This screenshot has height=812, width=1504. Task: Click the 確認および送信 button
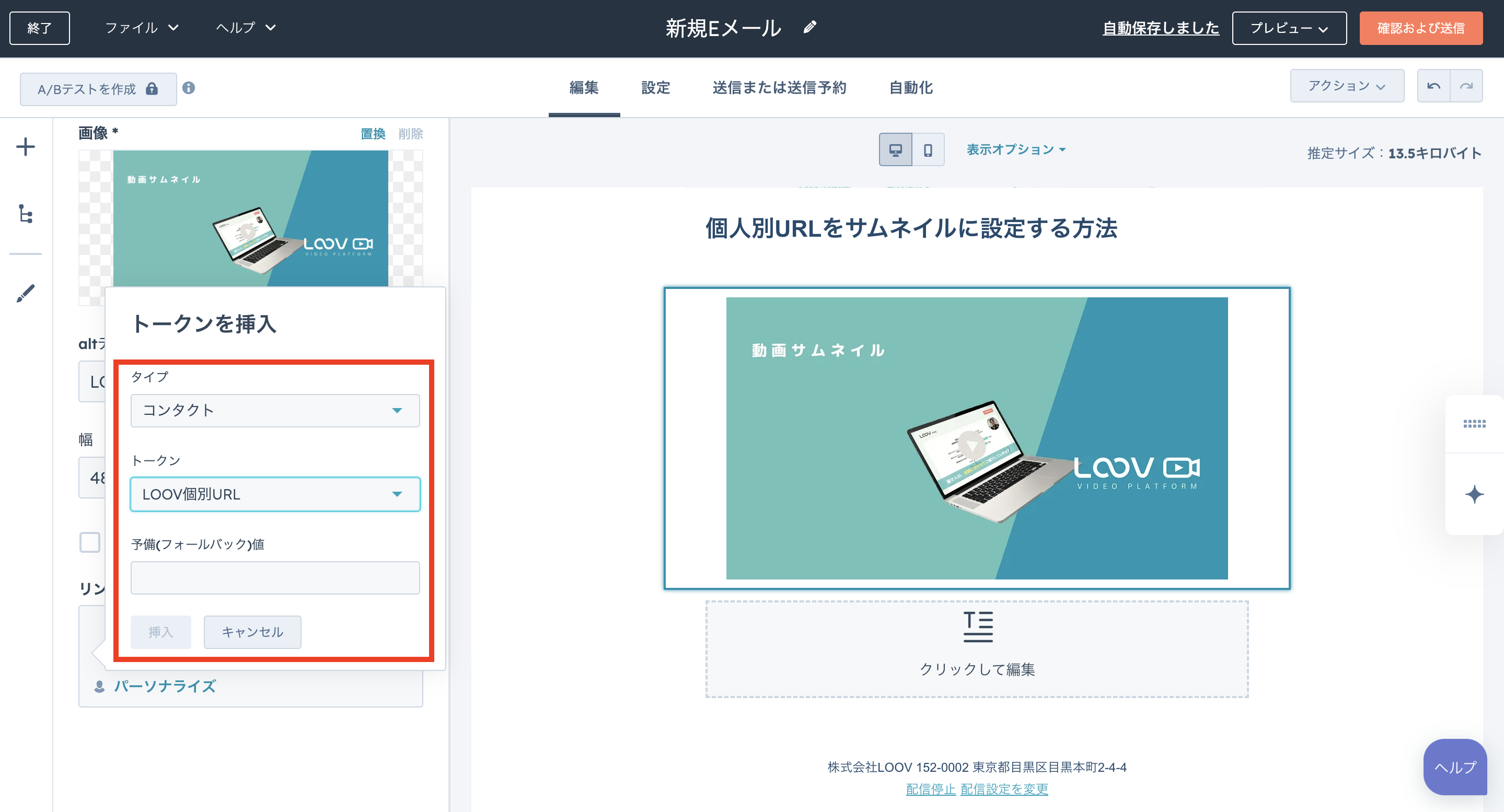tap(1420, 28)
